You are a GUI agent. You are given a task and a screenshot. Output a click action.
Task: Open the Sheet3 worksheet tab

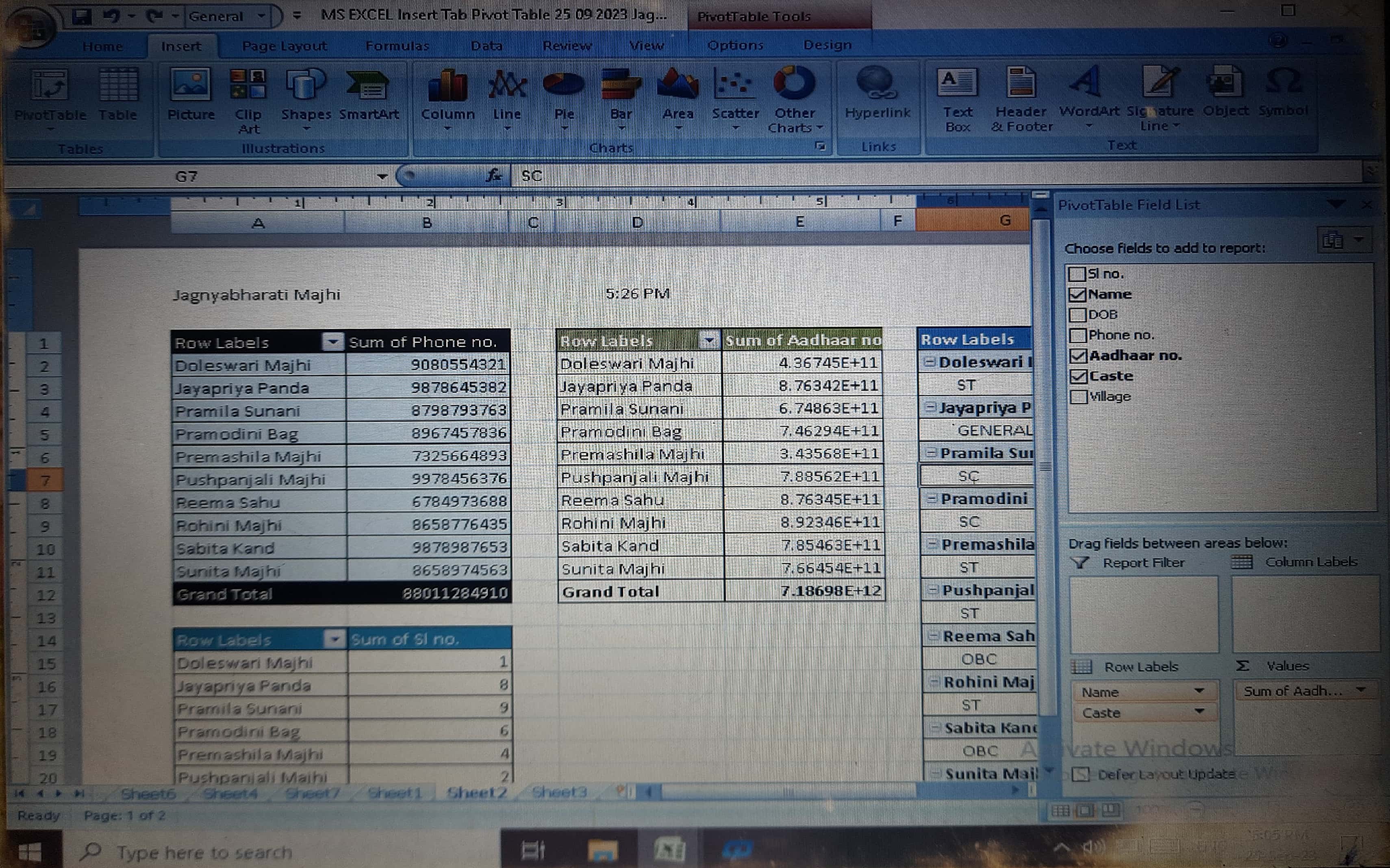pyautogui.click(x=559, y=793)
